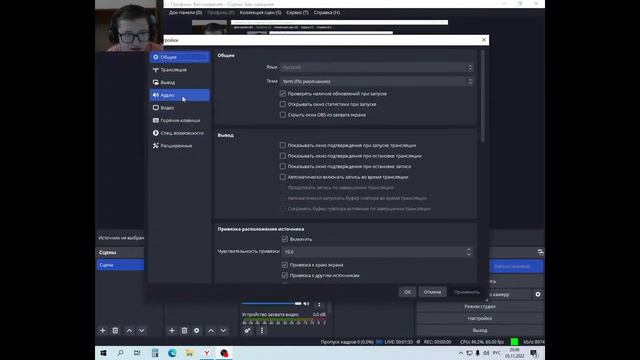Remove scene with trash icon
This screenshot has width=640, height=360.
click(115, 331)
